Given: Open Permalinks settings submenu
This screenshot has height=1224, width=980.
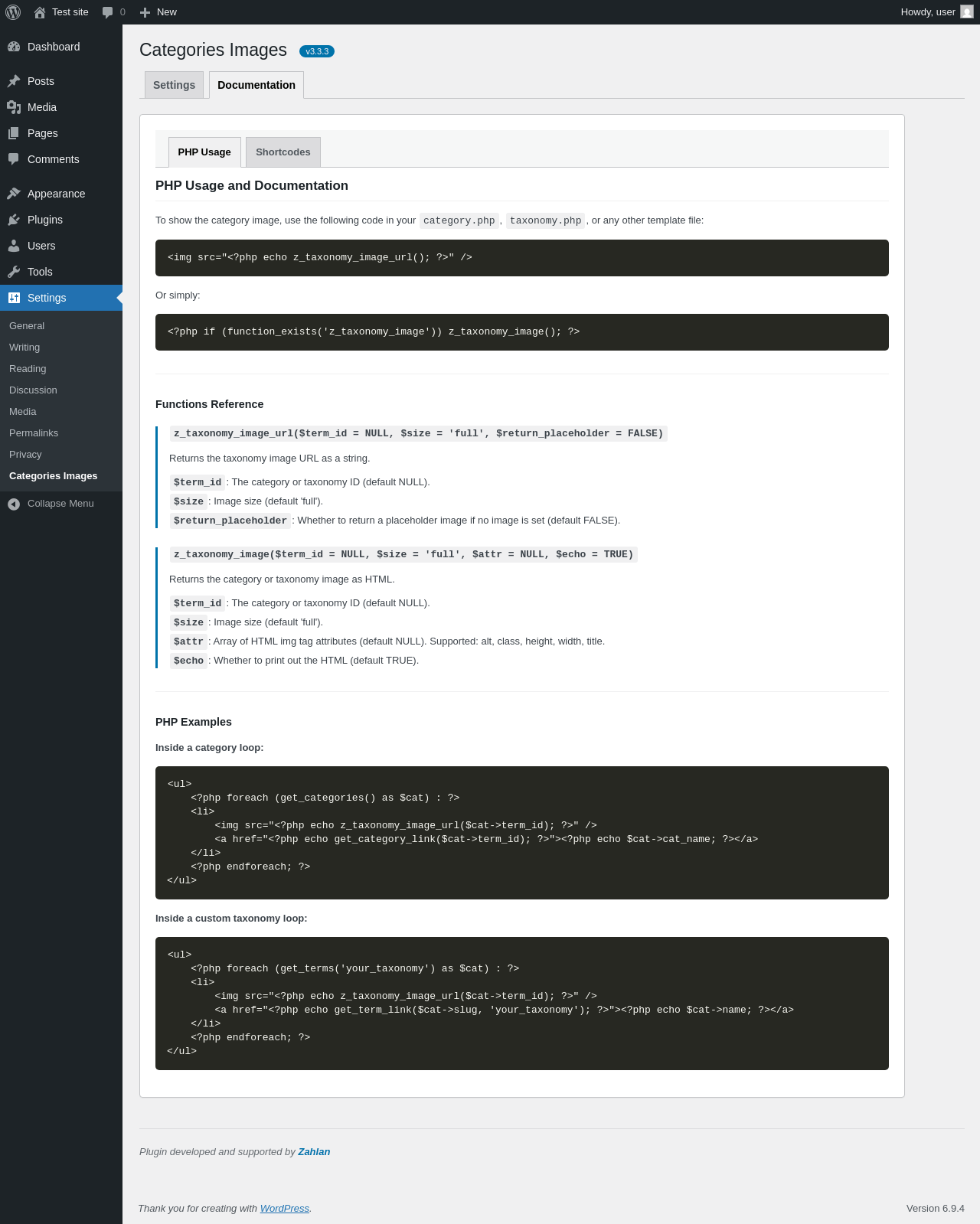Looking at the screenshot, I should tap(34, 433).
